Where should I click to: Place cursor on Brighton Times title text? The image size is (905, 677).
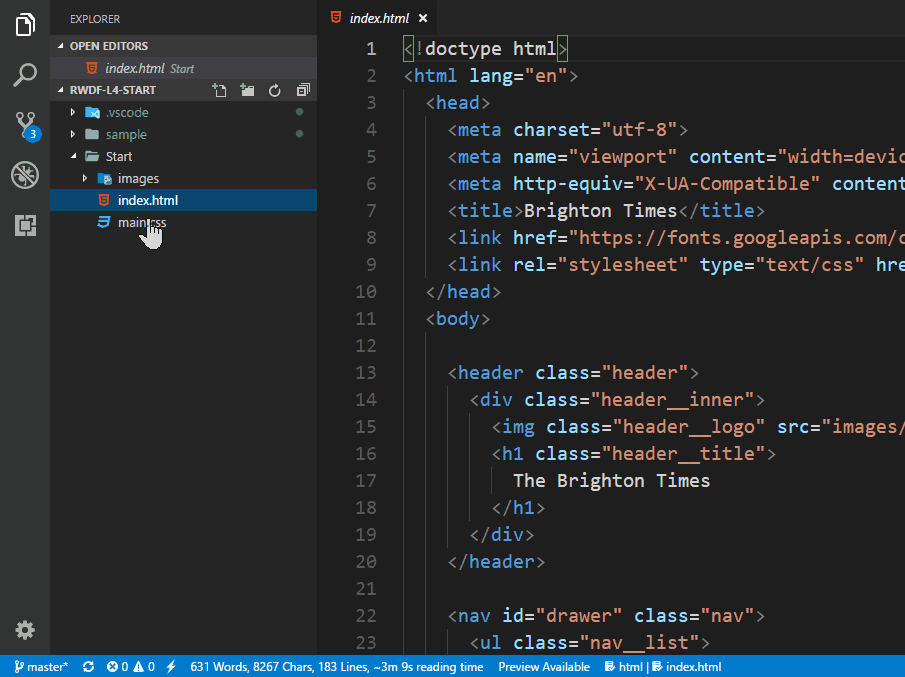point(600,211)
